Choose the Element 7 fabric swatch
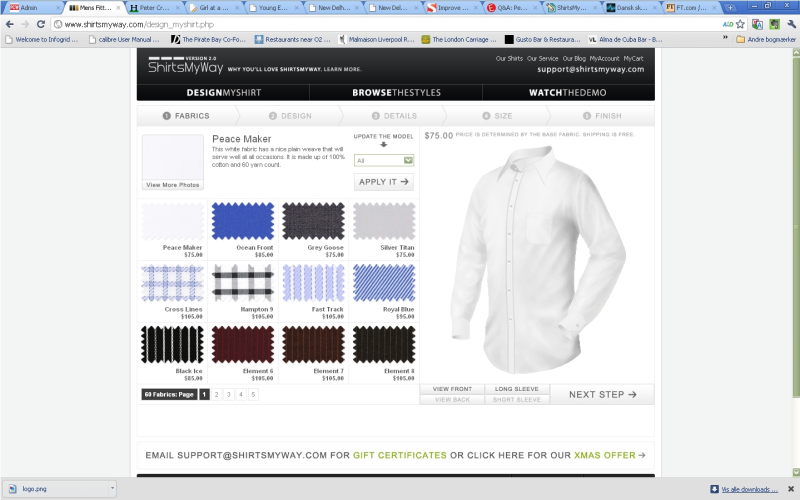The width and height of the screenshot is (800, 500). 313,345
